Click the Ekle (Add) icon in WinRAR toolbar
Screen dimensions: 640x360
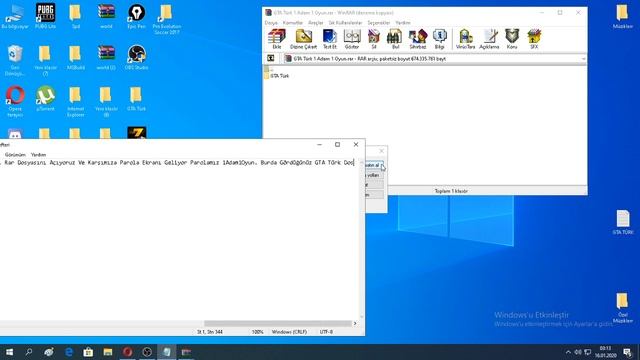(277, 39)
